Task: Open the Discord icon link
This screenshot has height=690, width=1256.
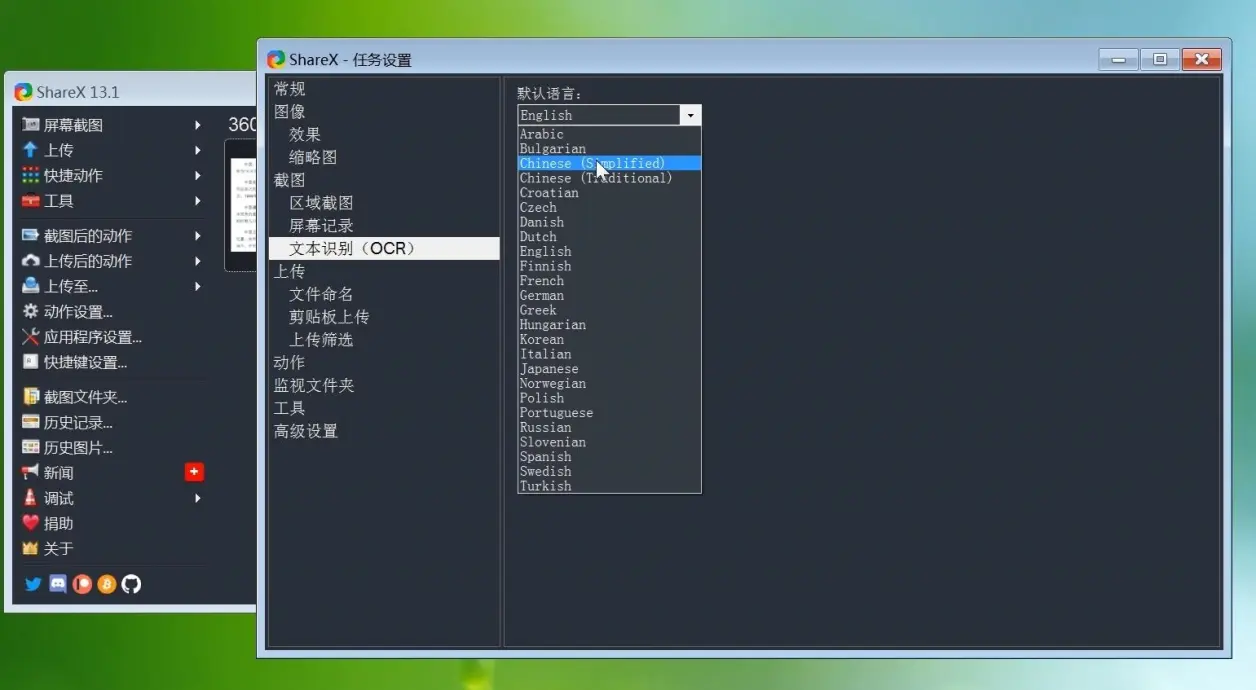Action: [x=58, y=584]
